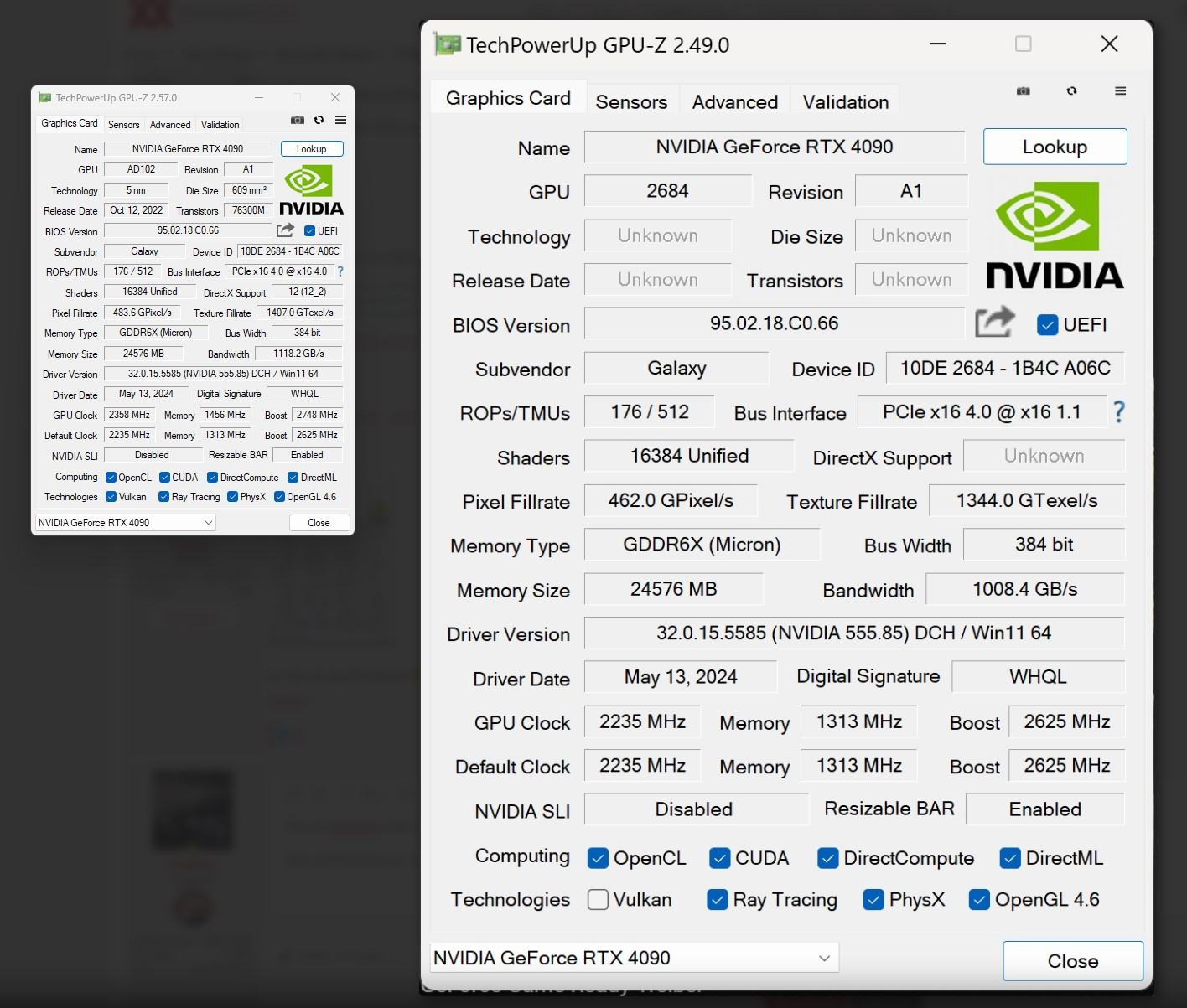Toggle the DirectML checkbox in GPU-Z 2.57.0
The height and width of the screenshot is (1008, 1187).
coord(293,478)
